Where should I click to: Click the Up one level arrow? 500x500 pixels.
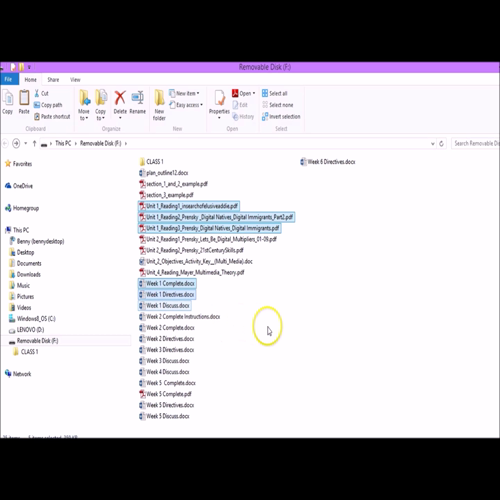pos(34,143)
